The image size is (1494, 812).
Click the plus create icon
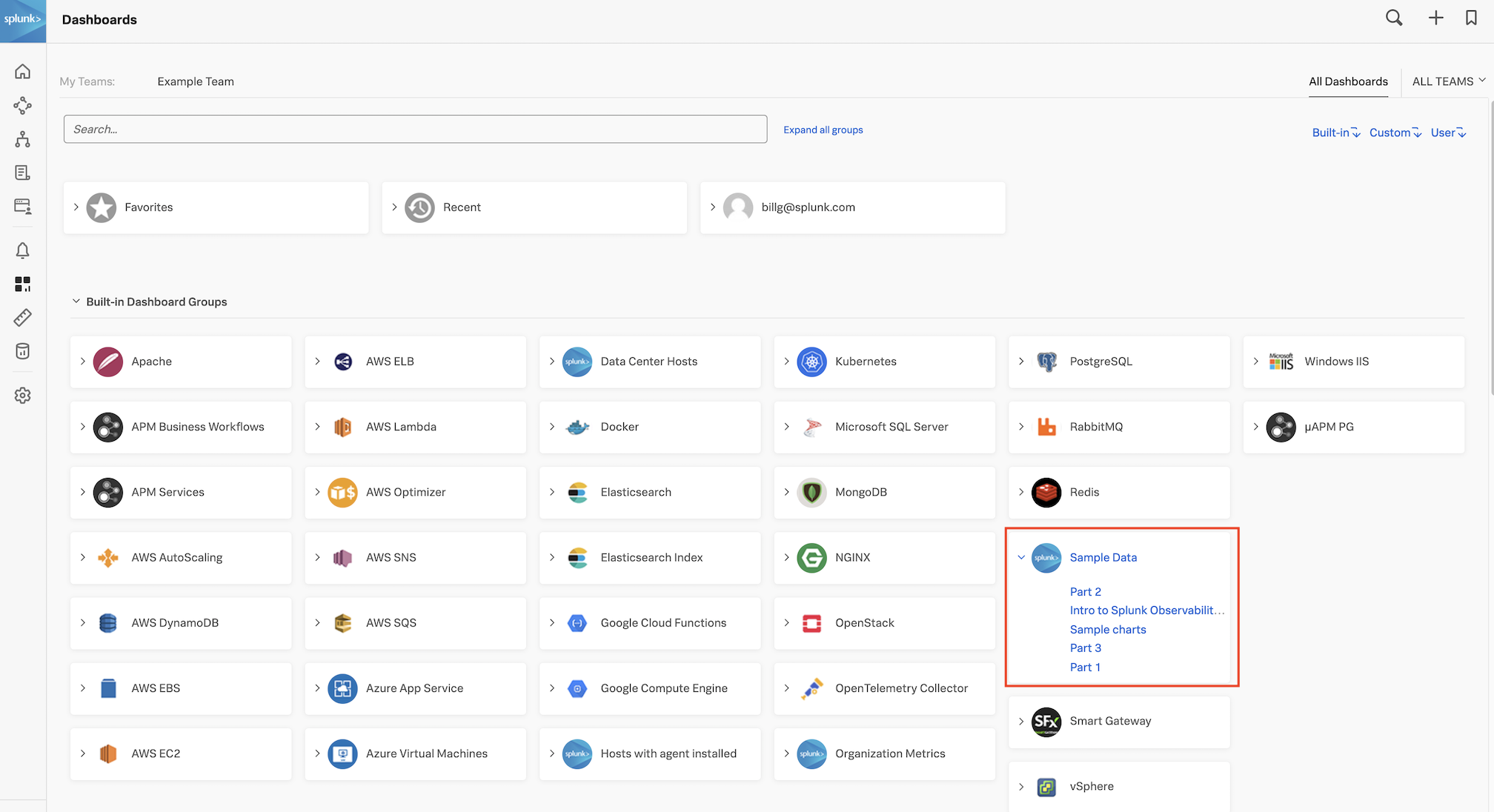click(1435, 19)
